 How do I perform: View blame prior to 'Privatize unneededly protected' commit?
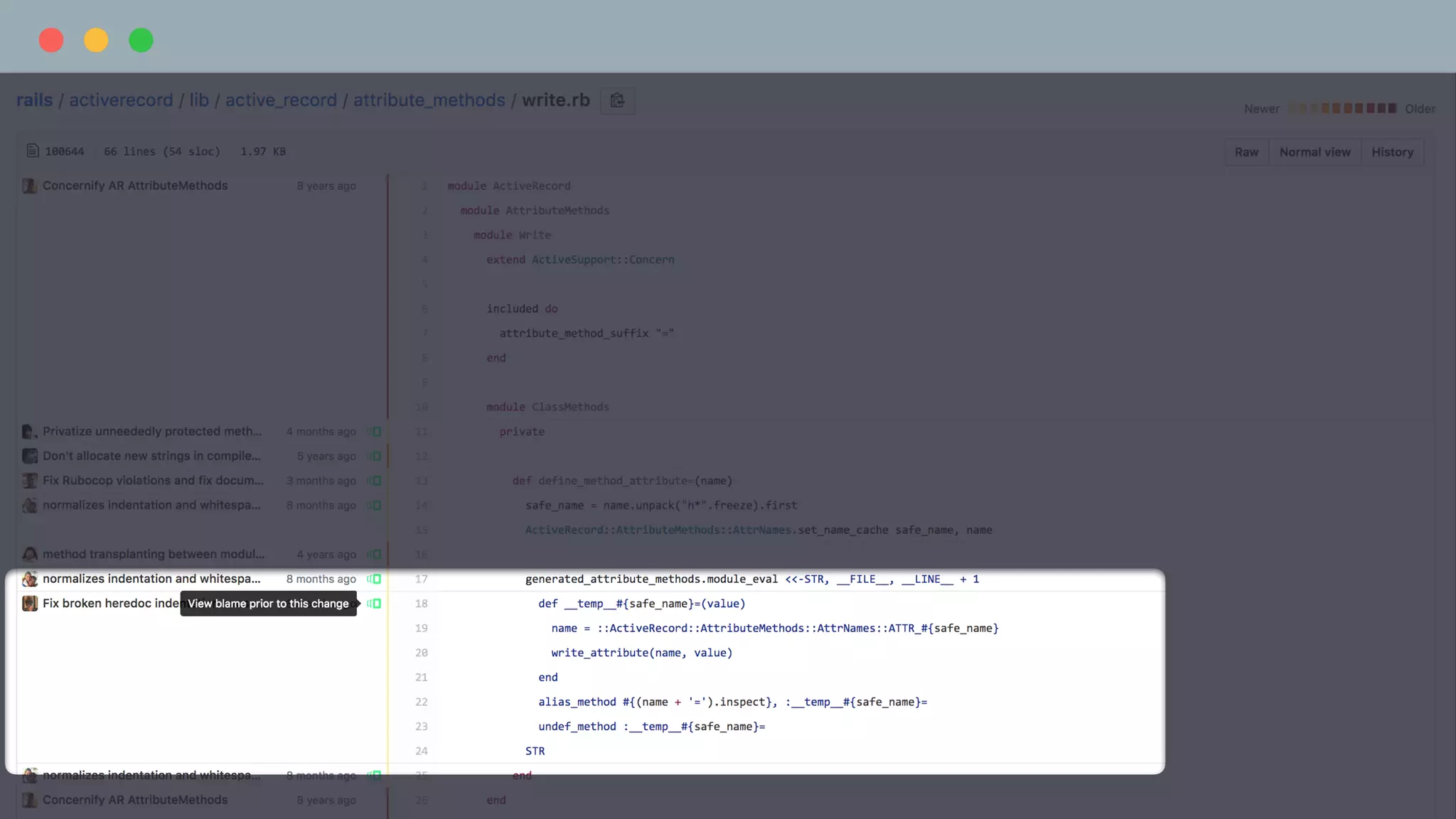(x=375, y=432)
